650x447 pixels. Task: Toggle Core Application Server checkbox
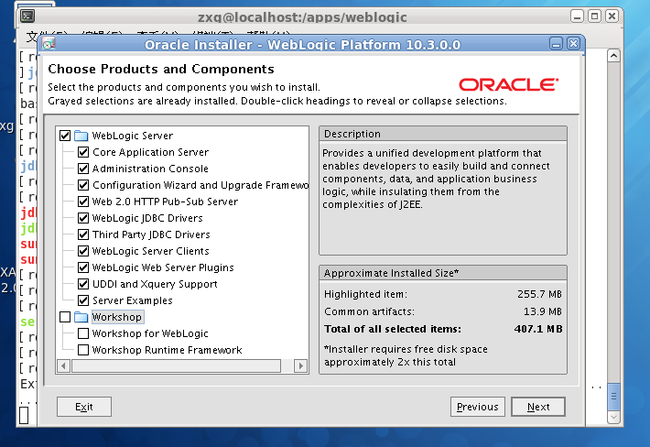click(83, 152)
